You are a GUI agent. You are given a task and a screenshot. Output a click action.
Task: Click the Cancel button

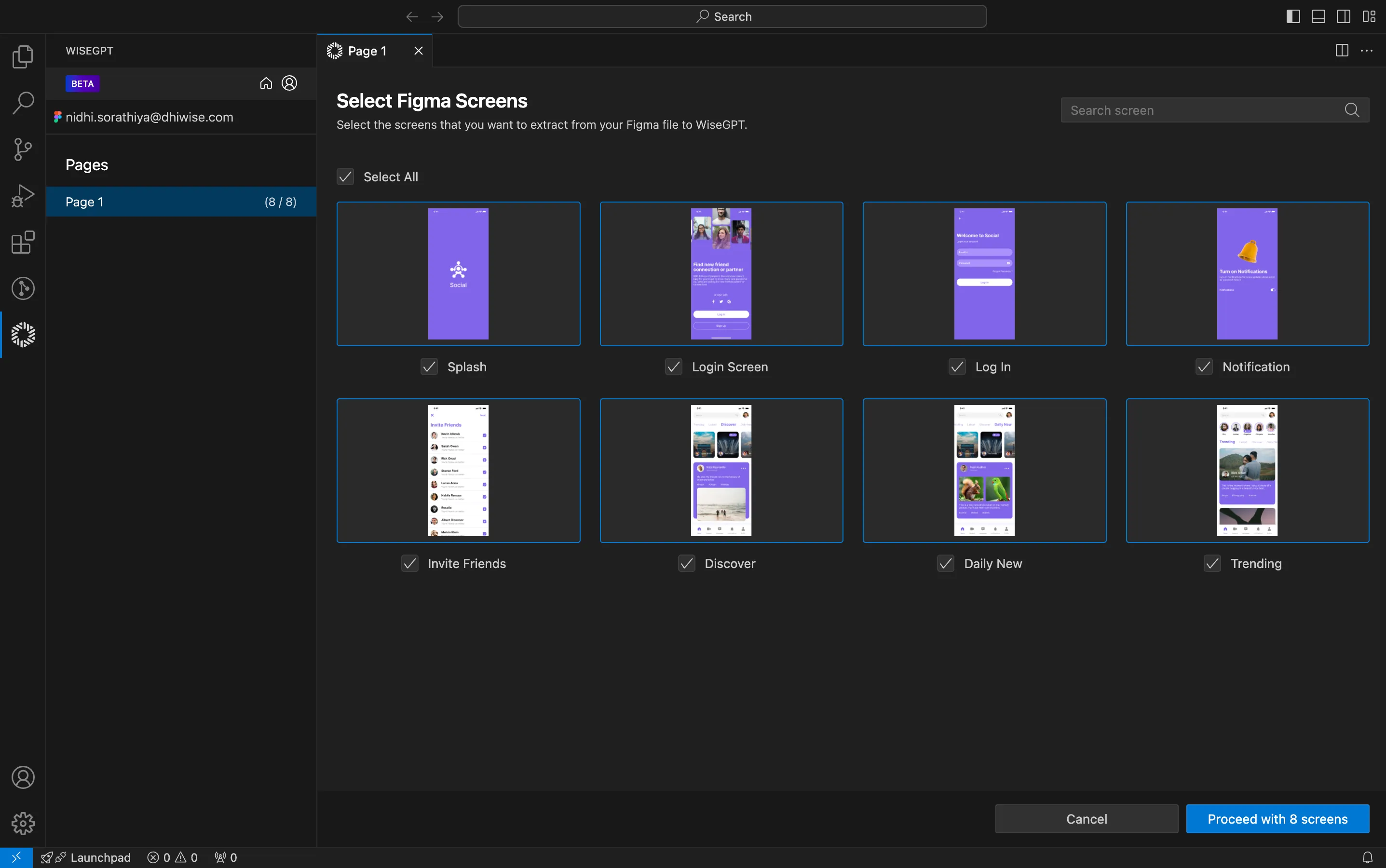1086,819
